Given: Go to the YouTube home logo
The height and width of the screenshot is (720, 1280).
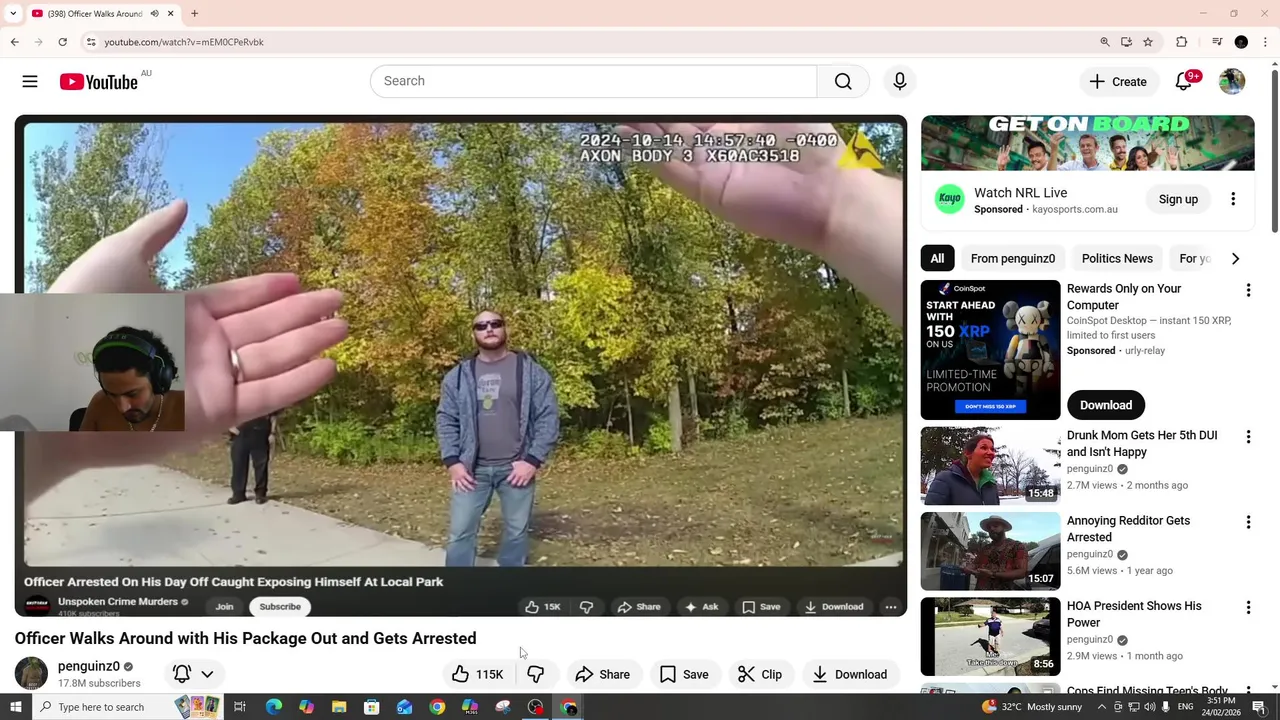Looking at the screenshot, I should 98,82.
